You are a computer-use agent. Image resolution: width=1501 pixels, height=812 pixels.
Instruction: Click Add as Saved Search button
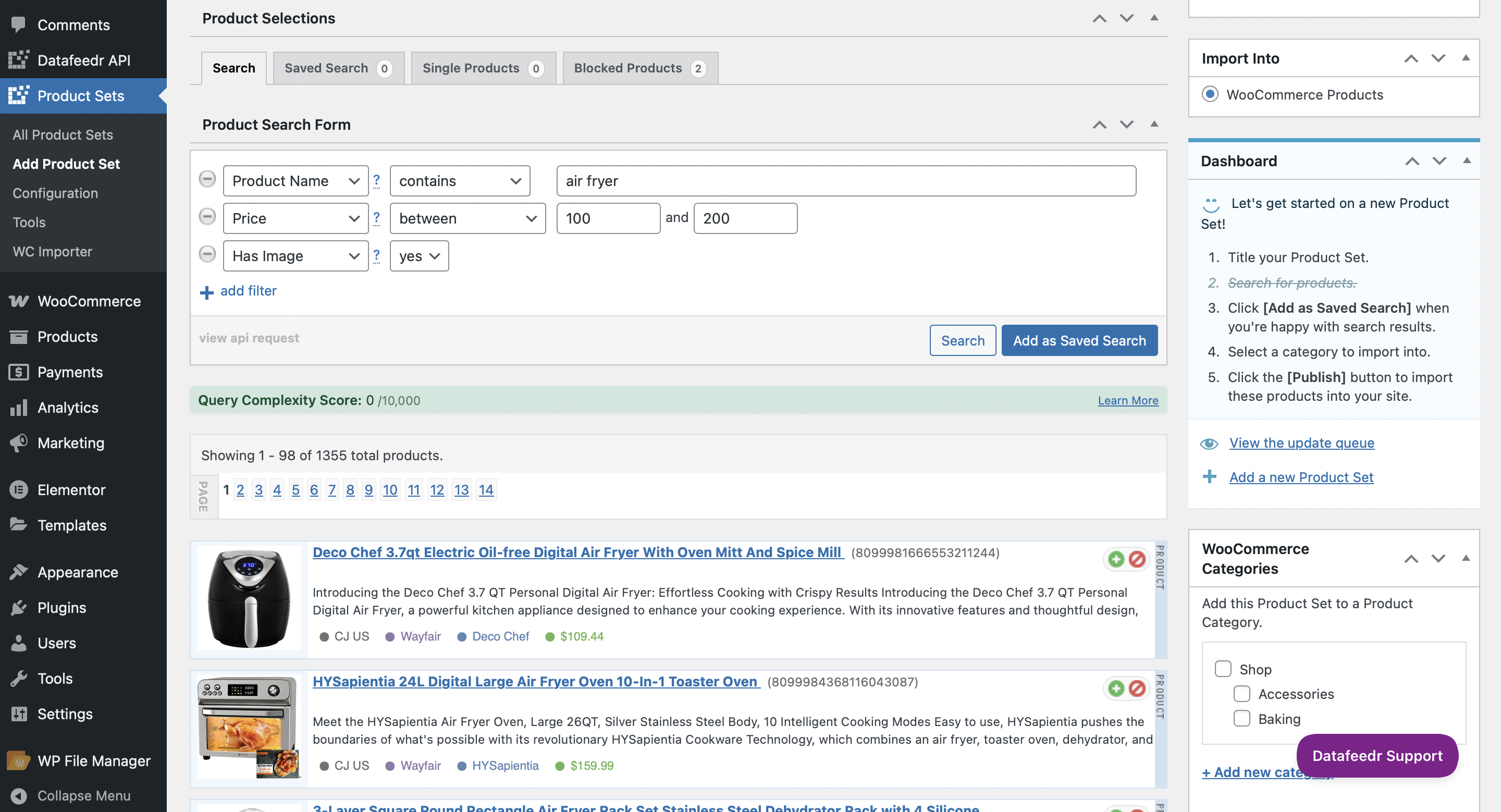[1079, 340]
